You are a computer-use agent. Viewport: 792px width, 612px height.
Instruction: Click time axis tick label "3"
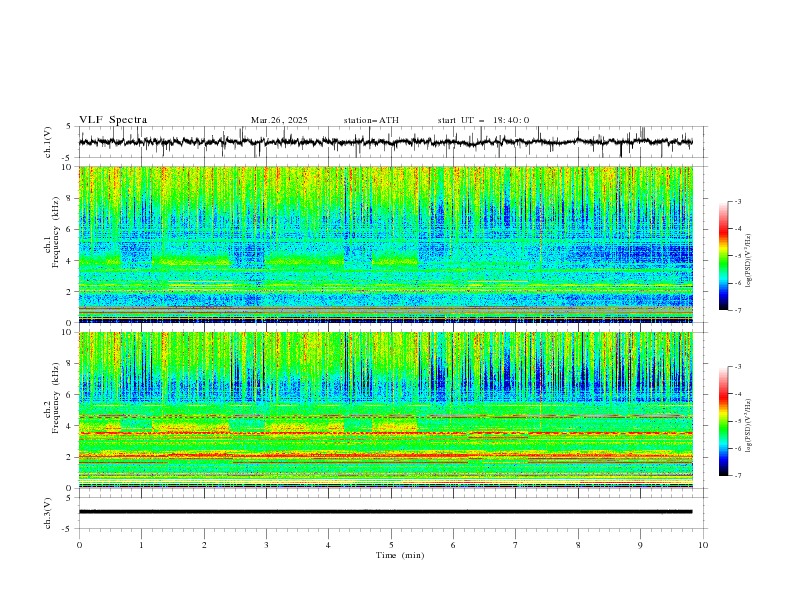(266, 545)
